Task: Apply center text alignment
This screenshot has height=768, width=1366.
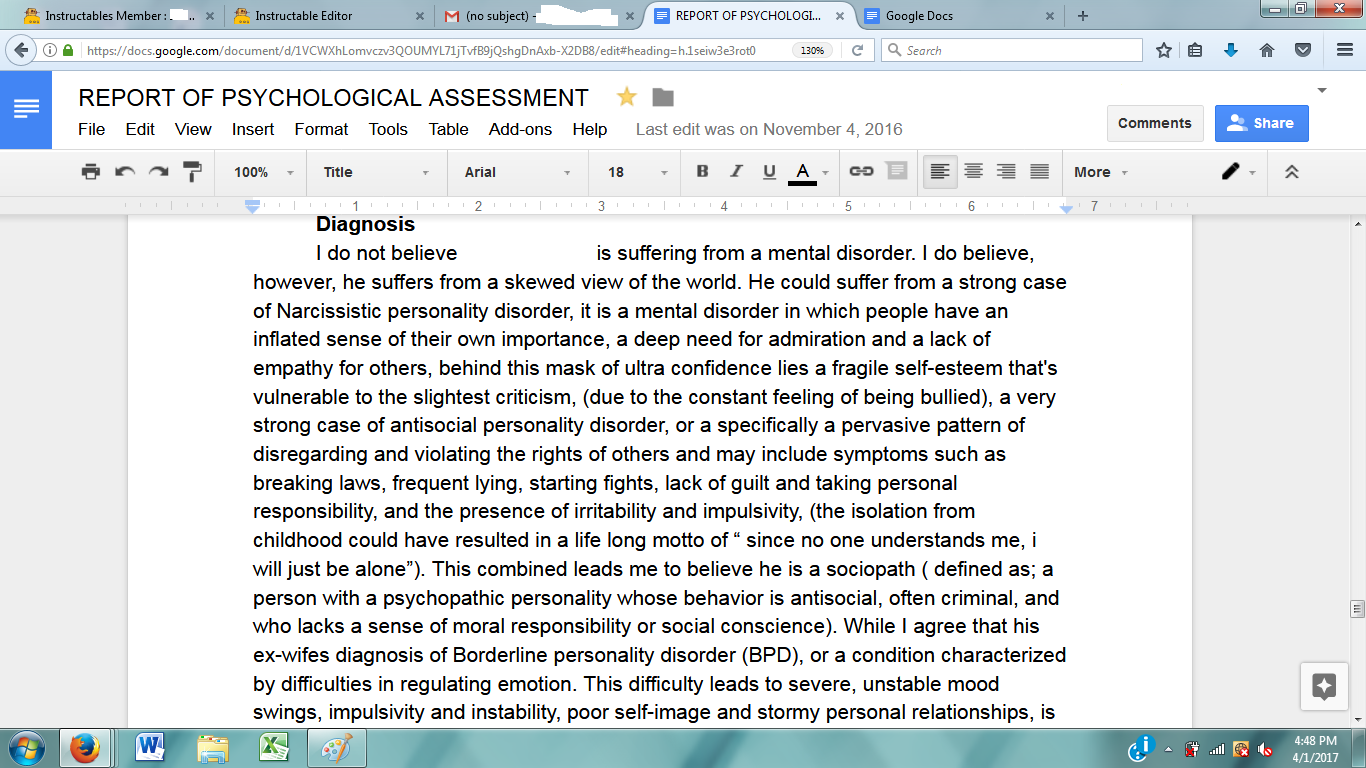Action: (972, 171)
